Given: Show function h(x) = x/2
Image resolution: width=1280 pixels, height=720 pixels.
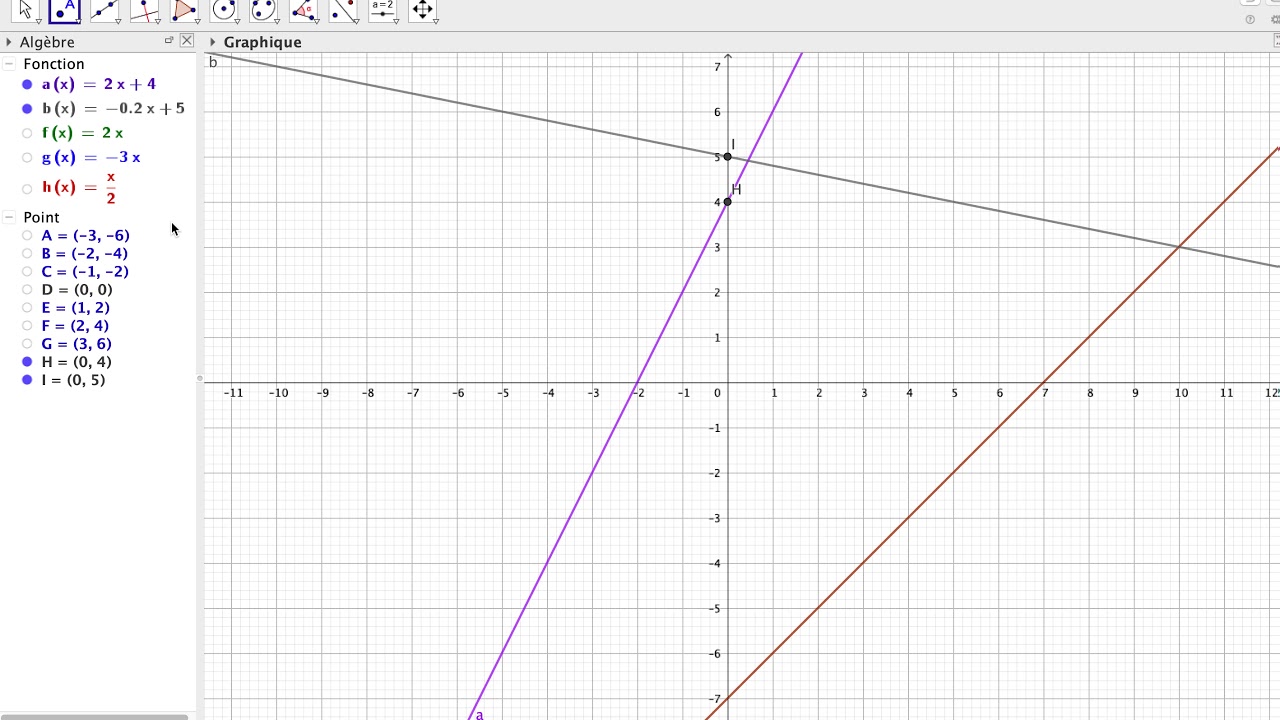Looking at the screenshot, I should 27,188.
